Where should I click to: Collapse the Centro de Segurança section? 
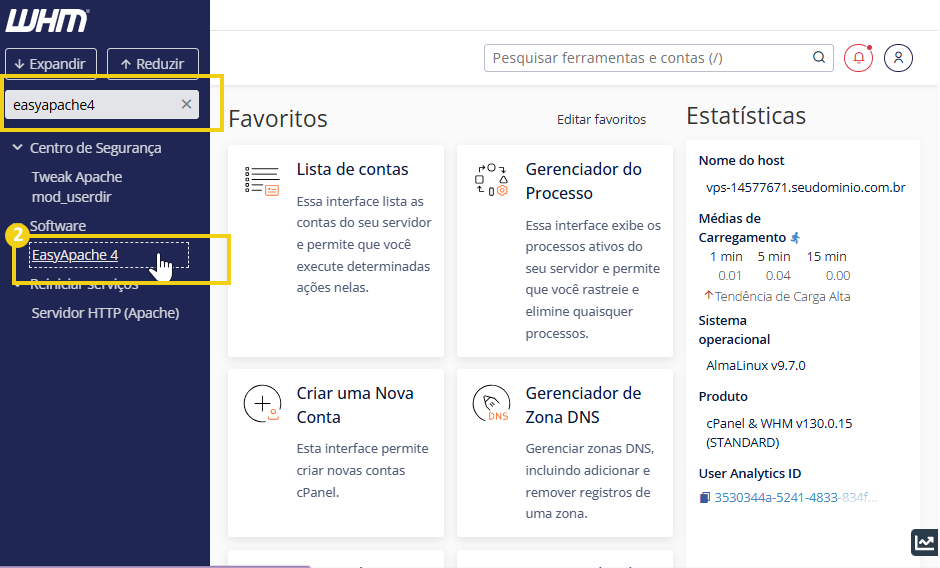(17, 148)
